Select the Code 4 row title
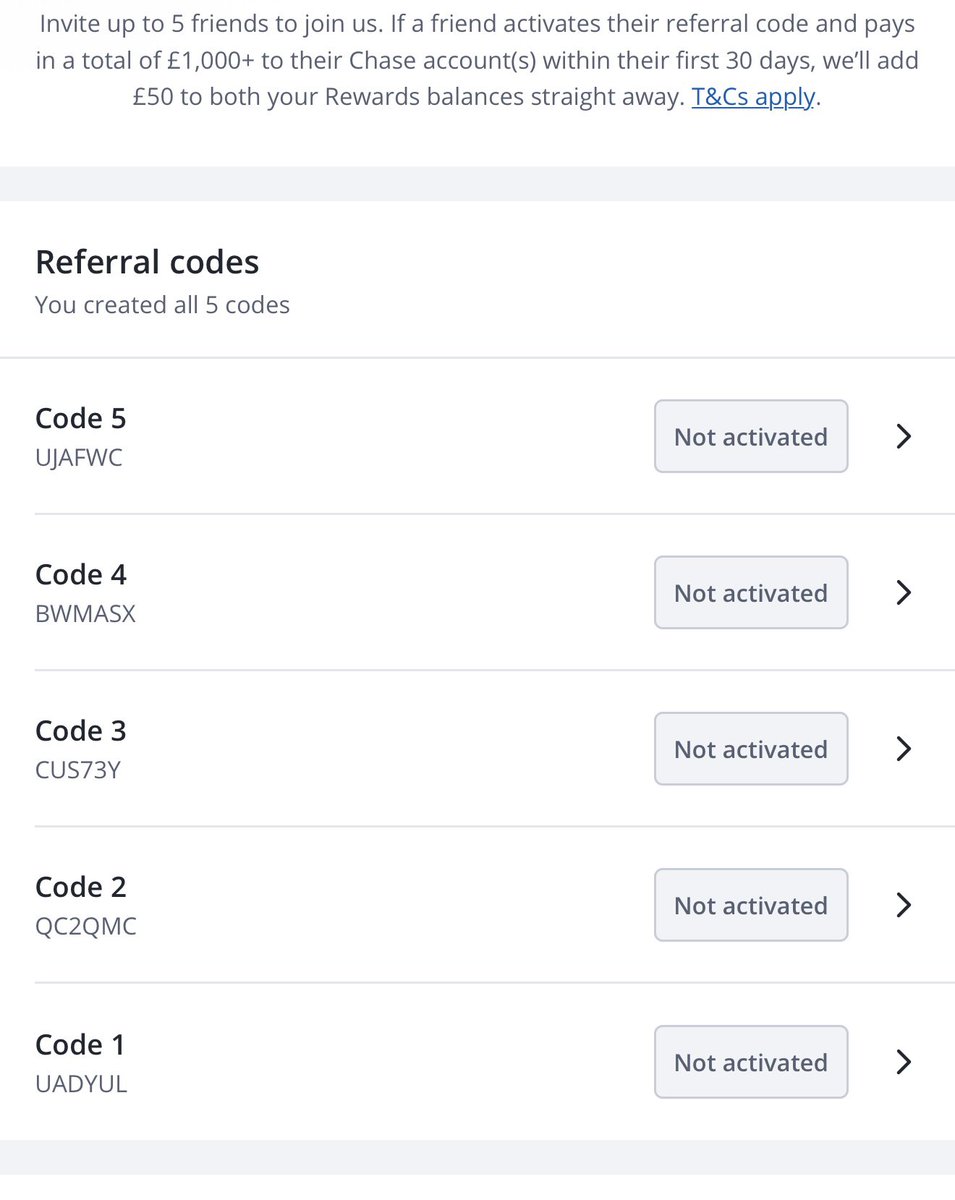Image resolution: width=955 pixels, height=1200 pixels. pos(81,574)
